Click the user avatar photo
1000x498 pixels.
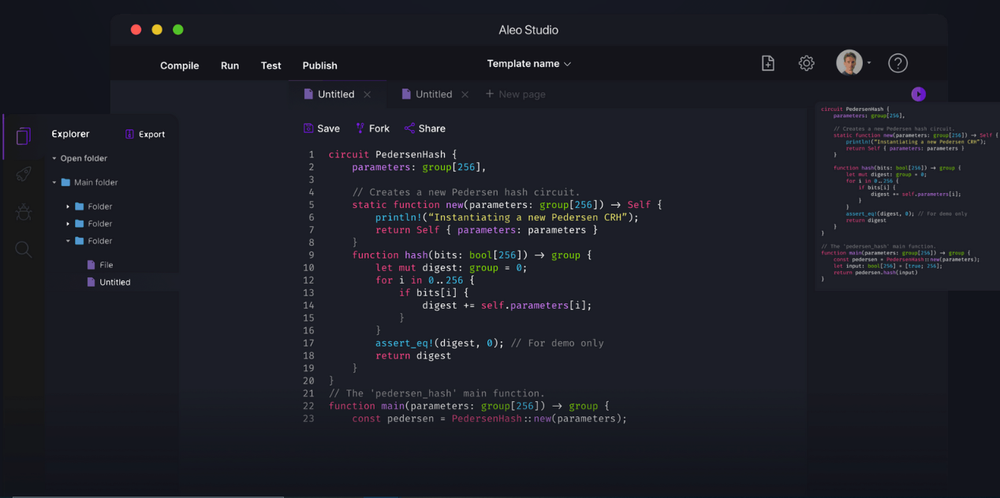coord(849,62)
